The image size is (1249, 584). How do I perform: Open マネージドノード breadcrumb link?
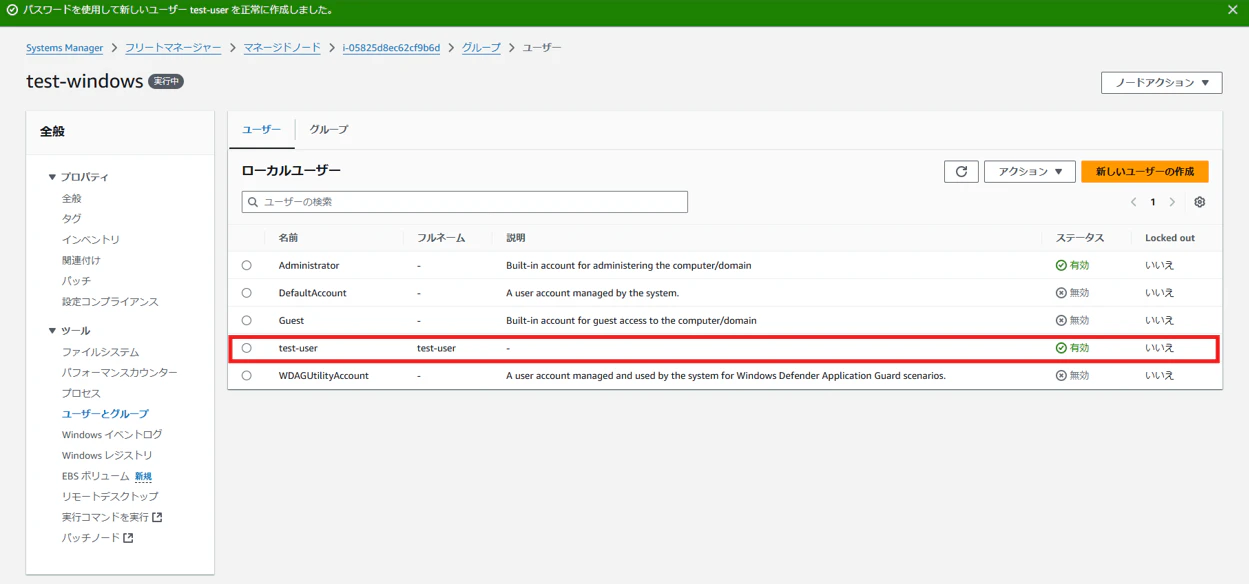(x=282, y=48)
